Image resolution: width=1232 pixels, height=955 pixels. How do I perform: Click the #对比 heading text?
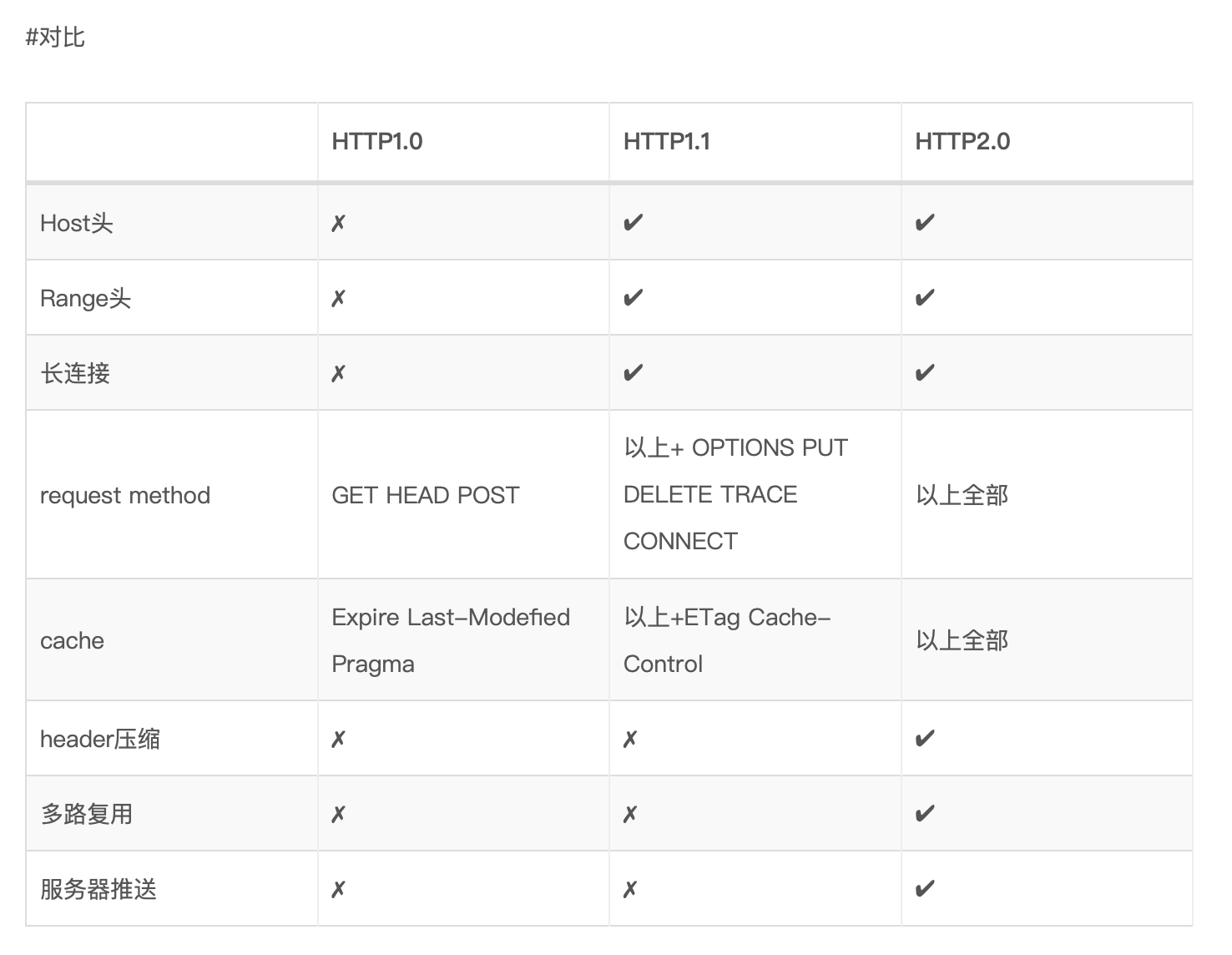(x=55, y=38)
